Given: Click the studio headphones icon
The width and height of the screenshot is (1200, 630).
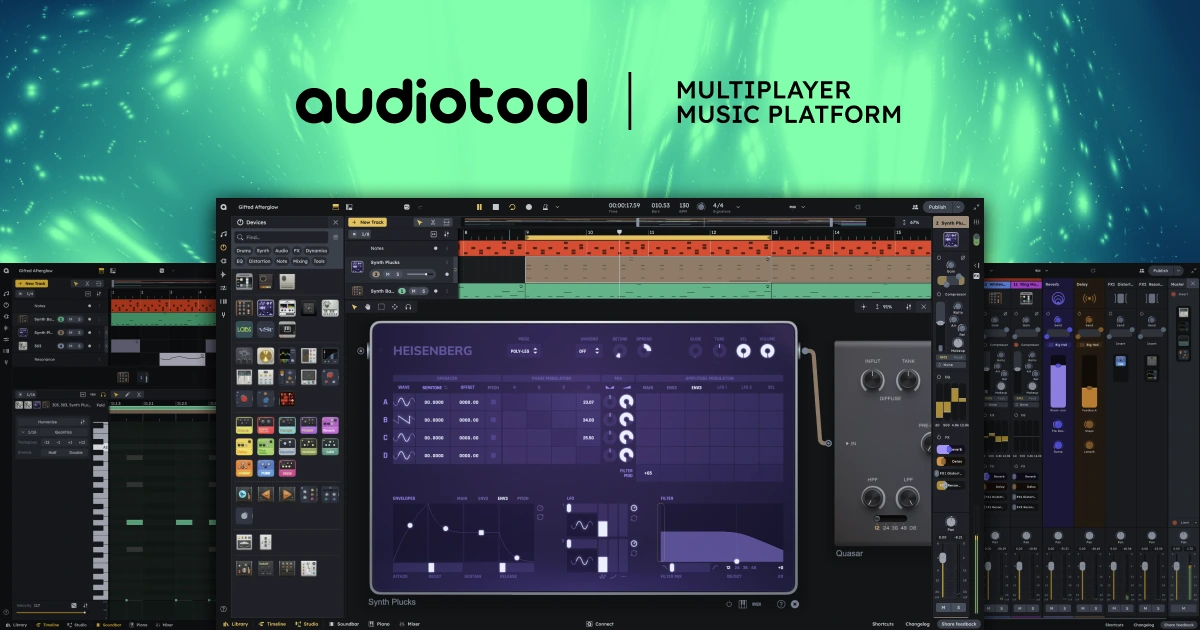Looking at the screenshot, I should tap(408, 307).
